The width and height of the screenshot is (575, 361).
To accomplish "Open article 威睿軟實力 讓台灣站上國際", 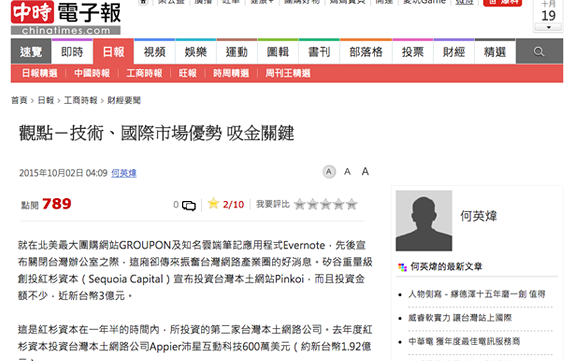I will [460, 318].
